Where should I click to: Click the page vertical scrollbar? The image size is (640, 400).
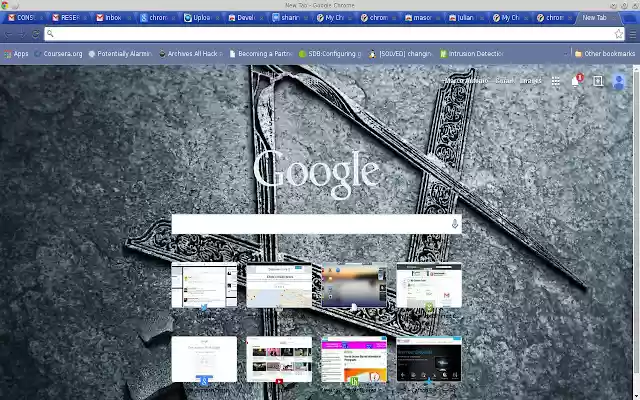[x=636, y=232]
